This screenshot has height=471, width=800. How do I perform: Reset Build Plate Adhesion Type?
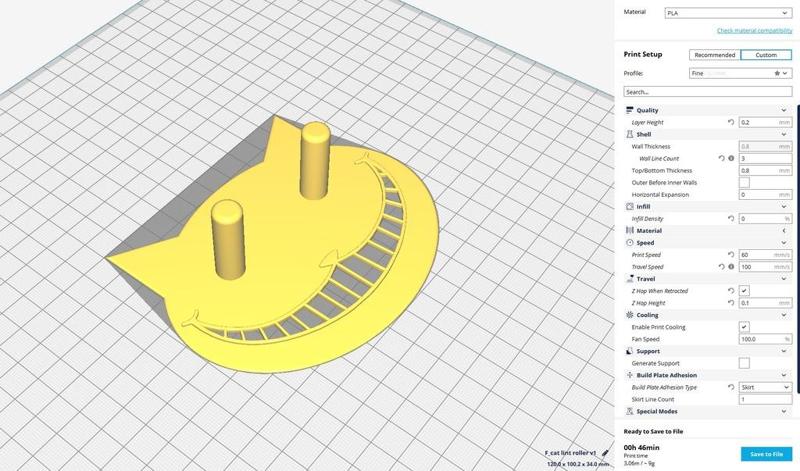(731, 387)
